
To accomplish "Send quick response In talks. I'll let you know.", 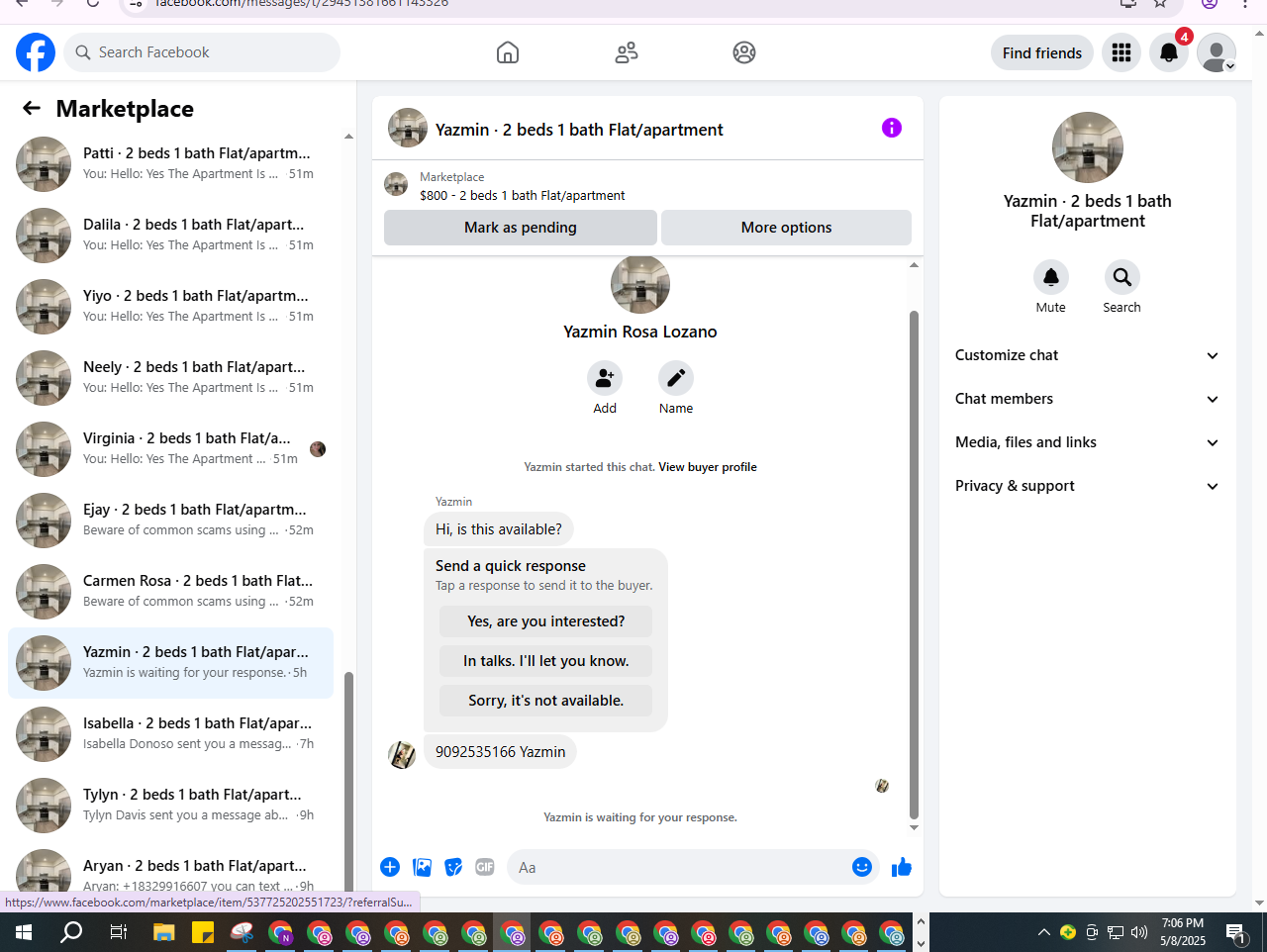I will [x=545, y=661].
